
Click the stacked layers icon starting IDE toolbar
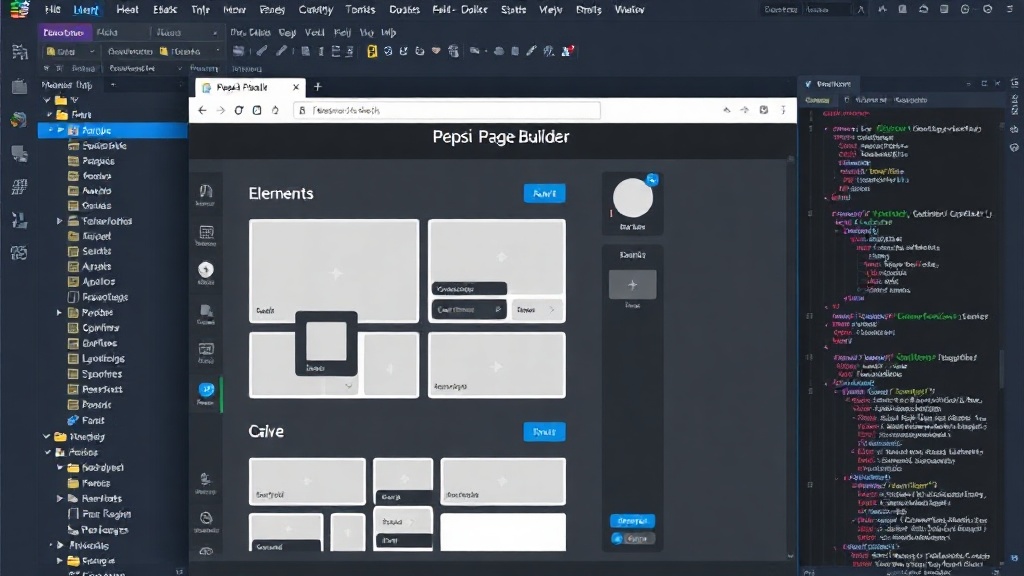(x=238, y=51)
